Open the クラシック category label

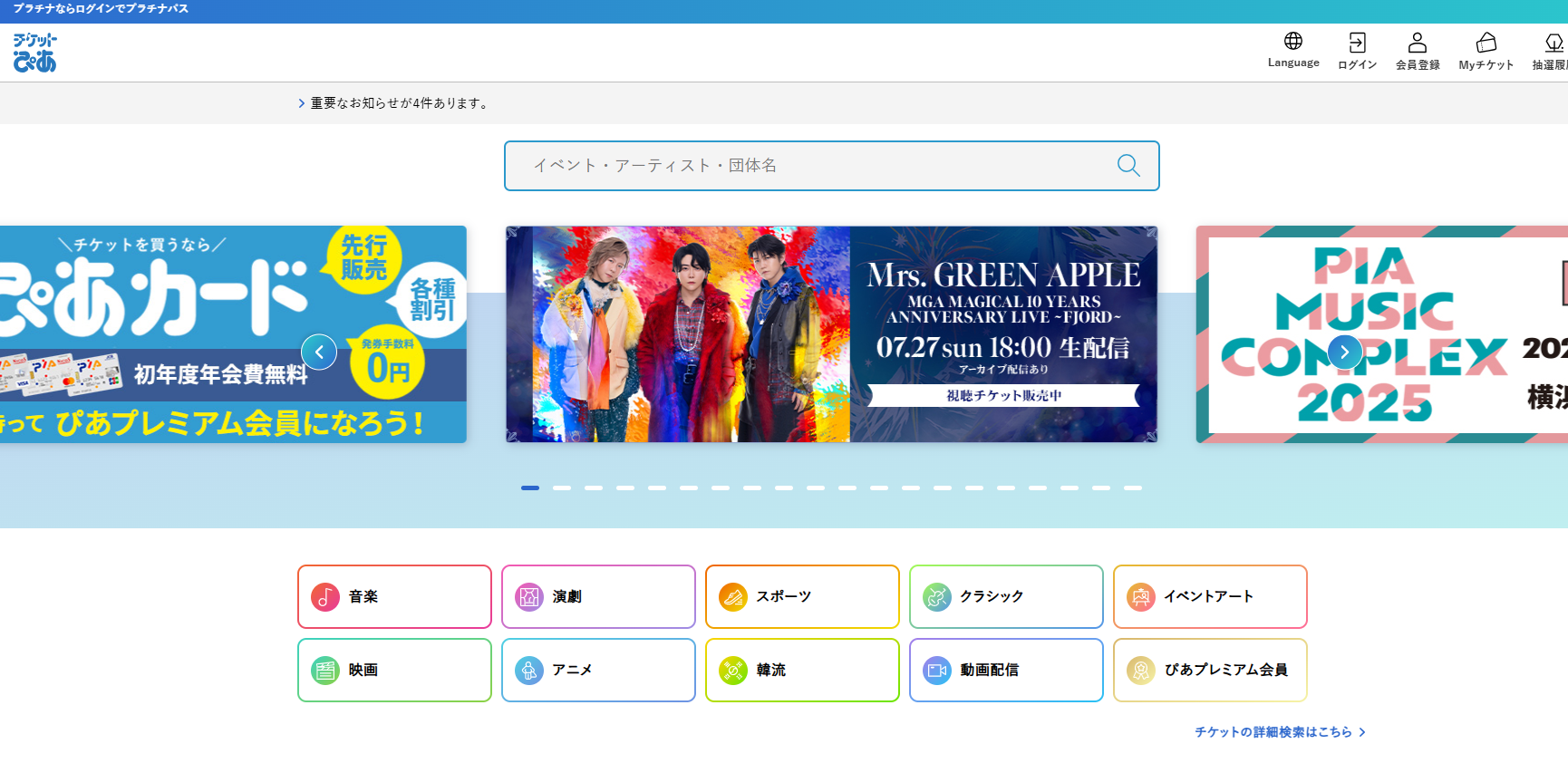pyautogui.click(x=992, y=596)
